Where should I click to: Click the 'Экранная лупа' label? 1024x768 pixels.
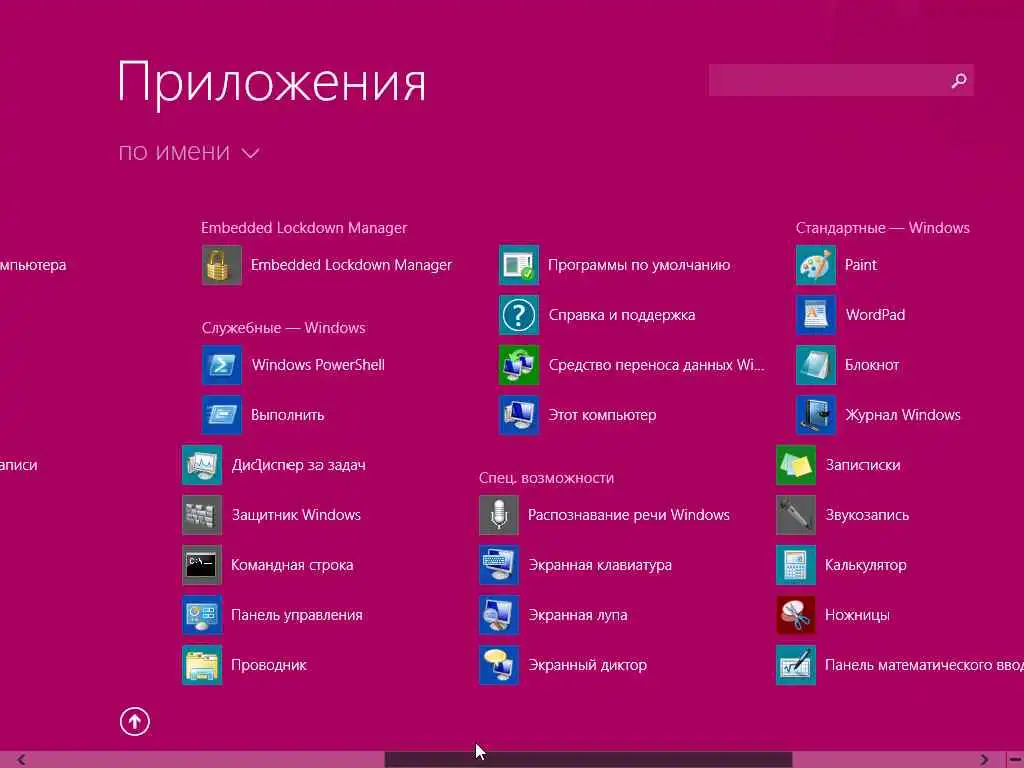(577, 615)
